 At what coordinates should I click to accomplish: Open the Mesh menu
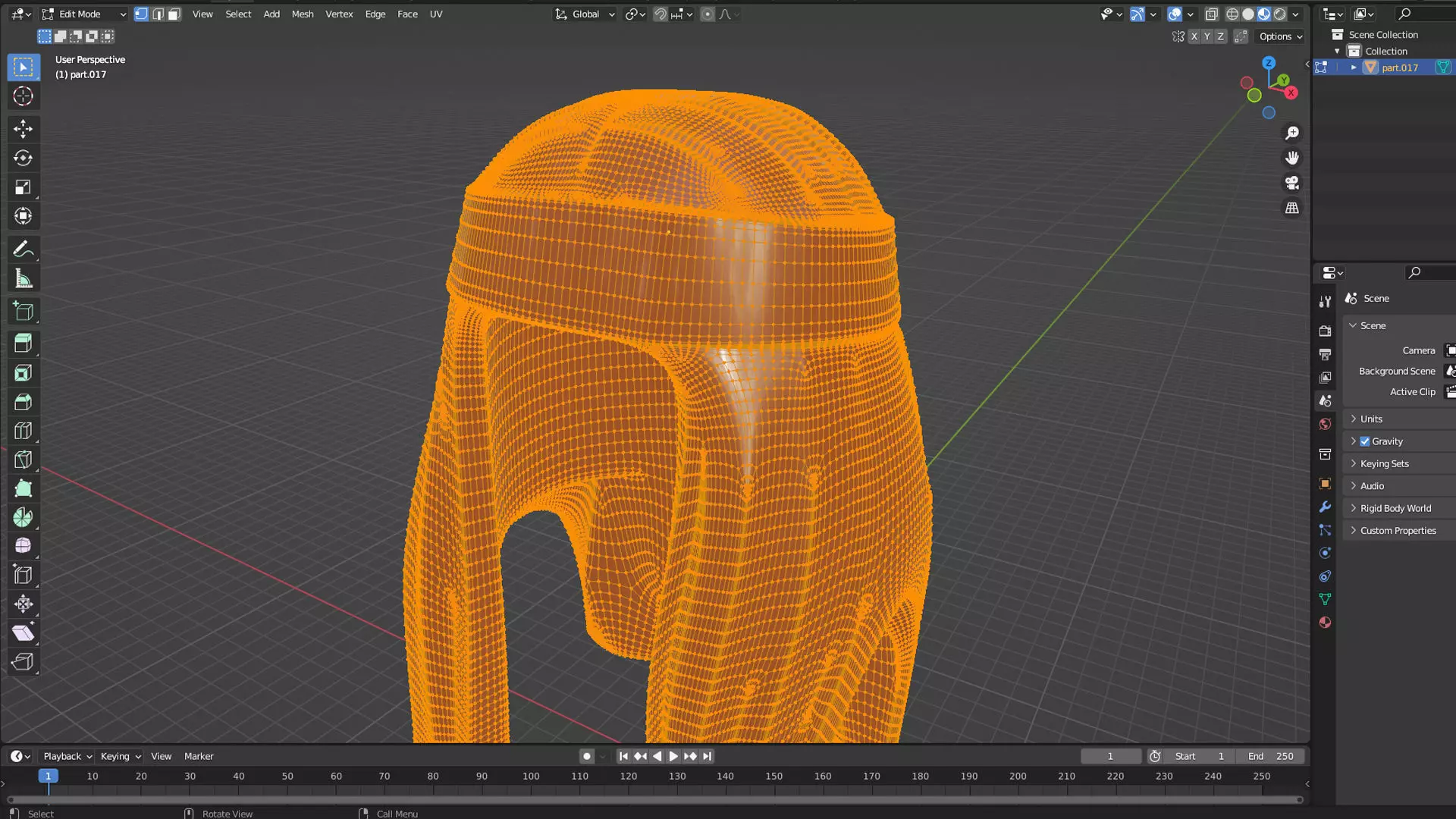(x=303, y=14)
